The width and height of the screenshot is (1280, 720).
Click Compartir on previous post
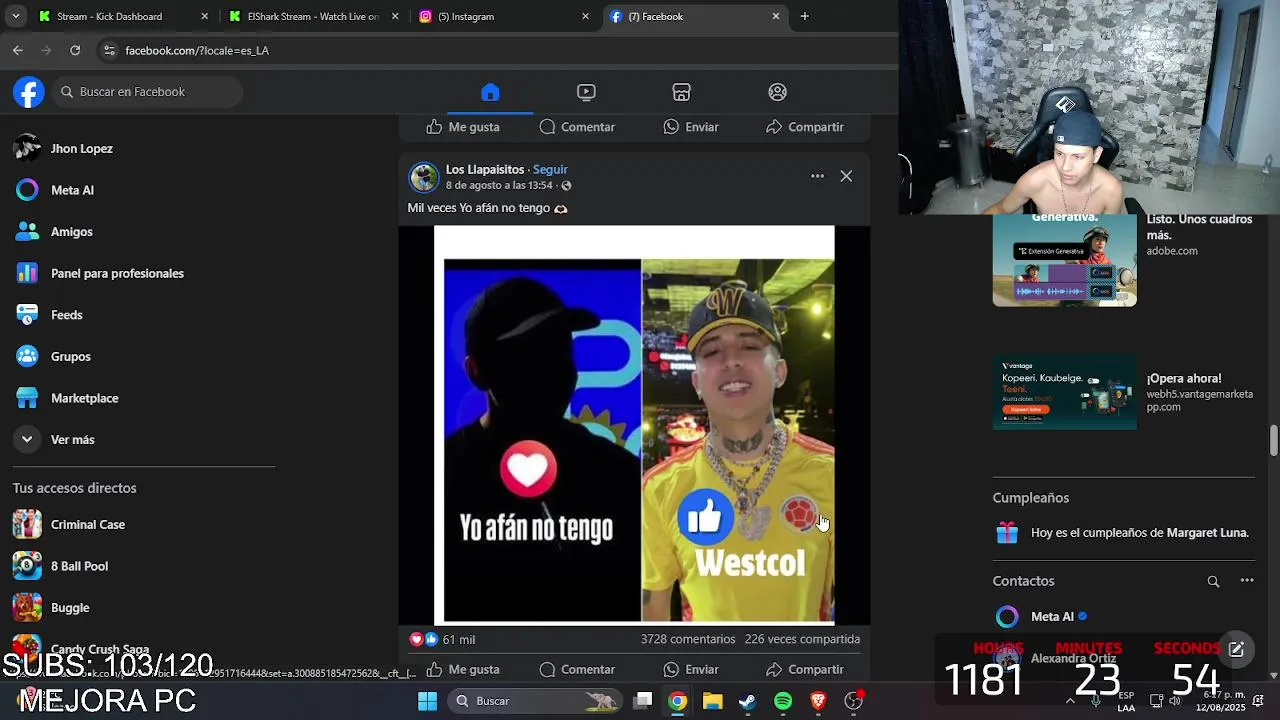click(x=805, y=127)
